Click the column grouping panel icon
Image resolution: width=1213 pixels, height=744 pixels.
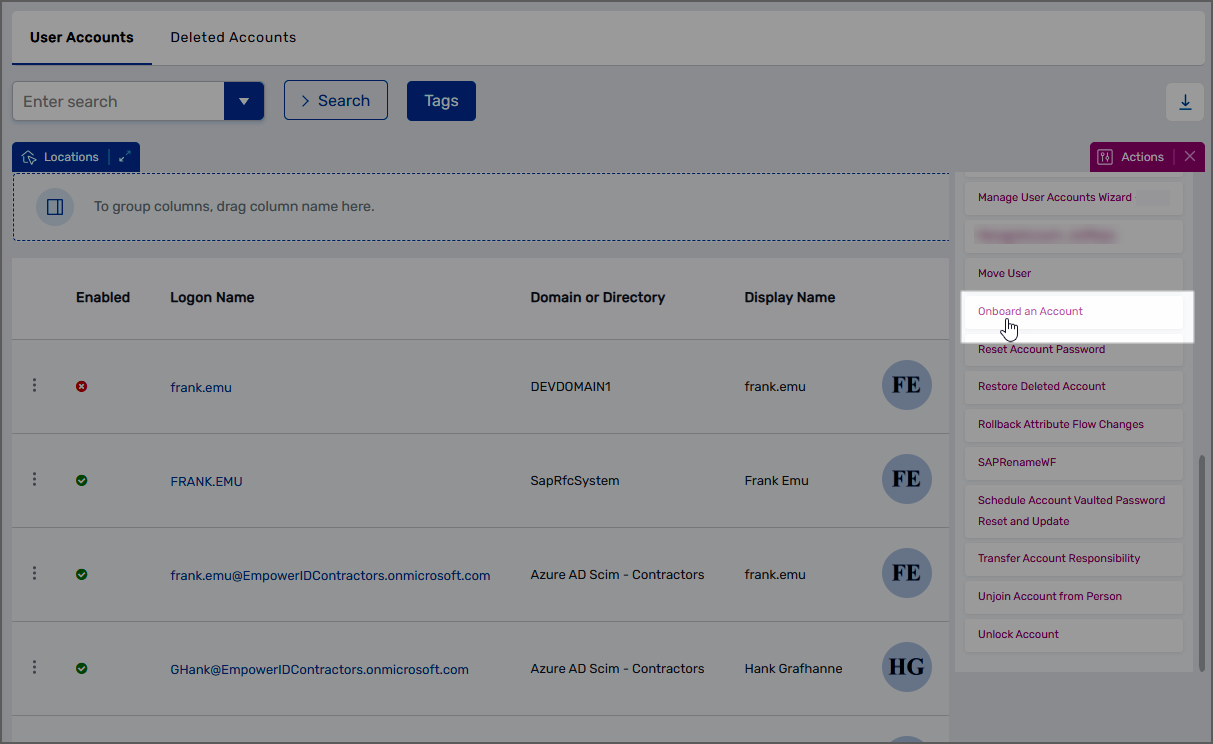(55, 207)
